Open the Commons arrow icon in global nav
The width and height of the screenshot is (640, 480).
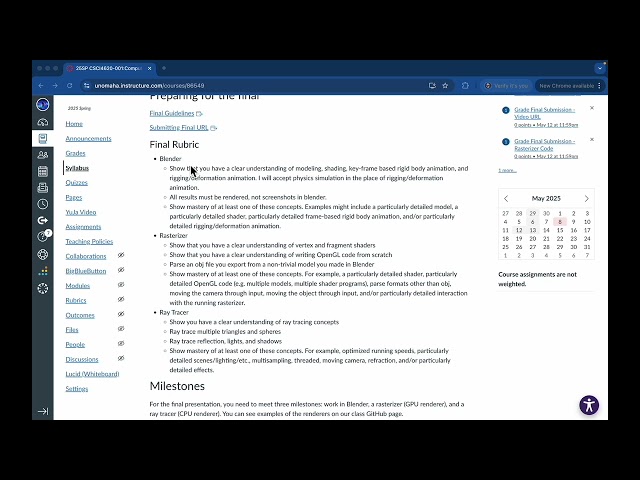point(42,220)
